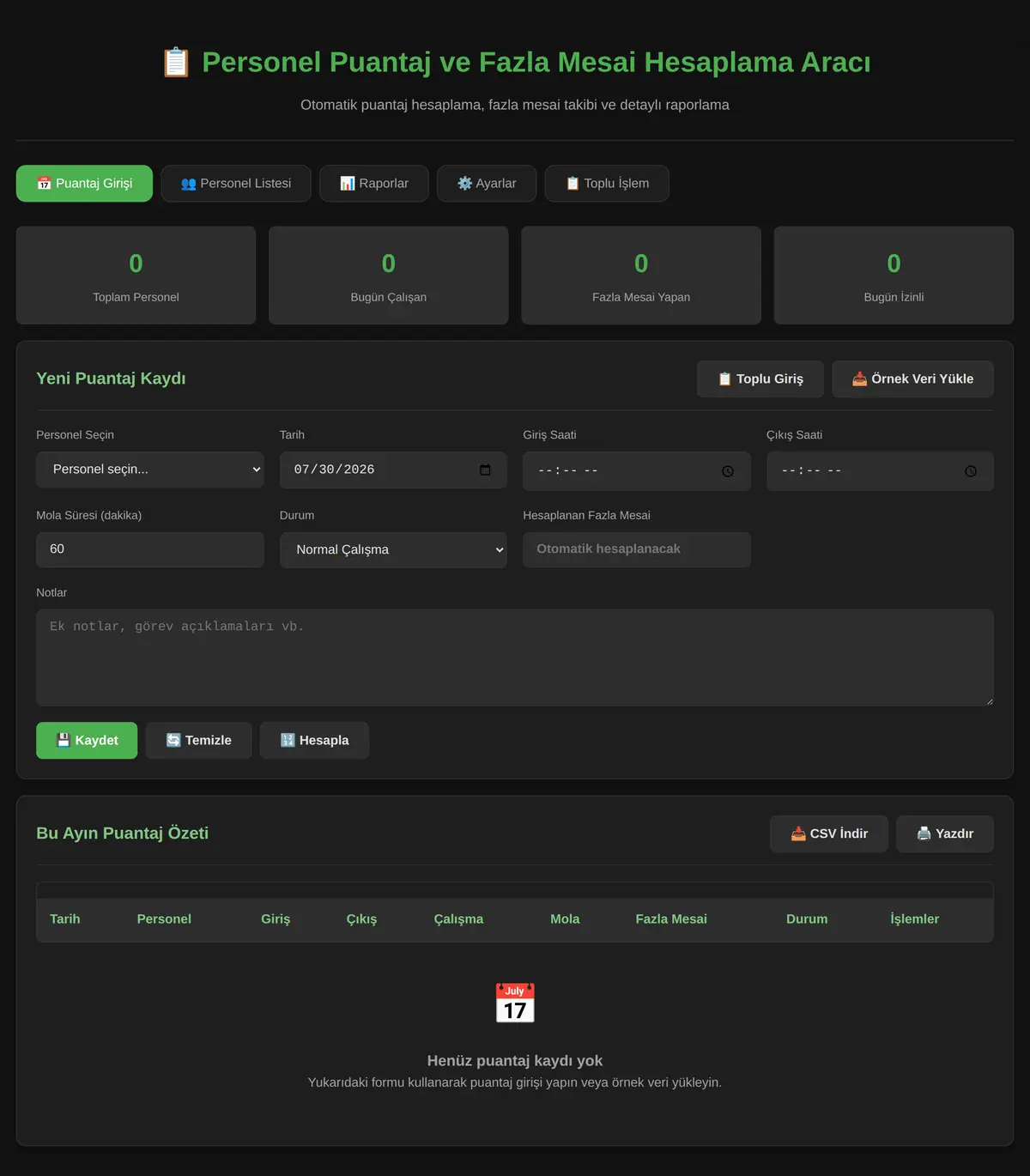Expand the Personel seçin dropdown

(x=150, y=470)
